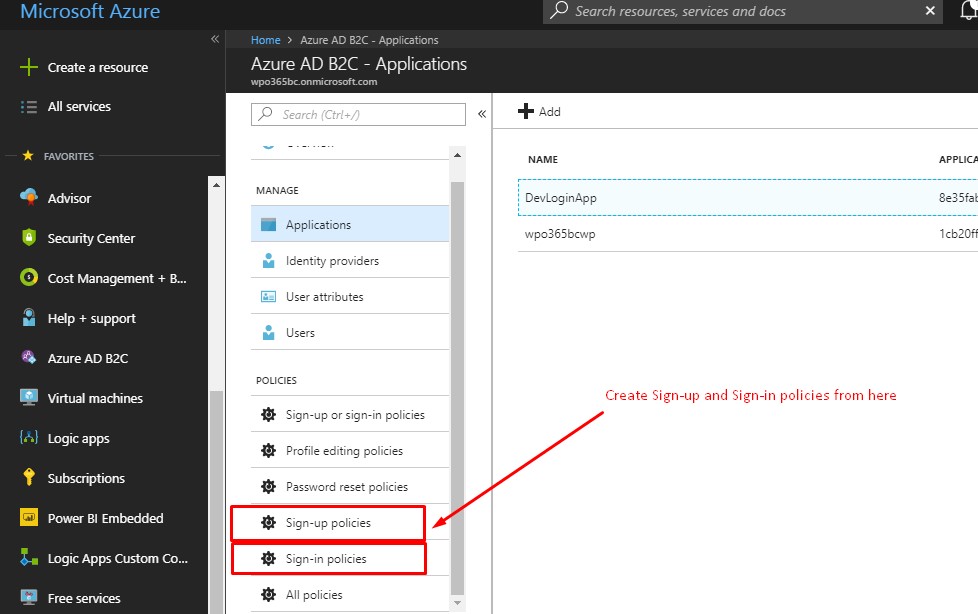The width and height of the screenshot is (978, 614).
Task: Click the Applications blade icon
Action: pyautogui.click(x=268, y=224)
